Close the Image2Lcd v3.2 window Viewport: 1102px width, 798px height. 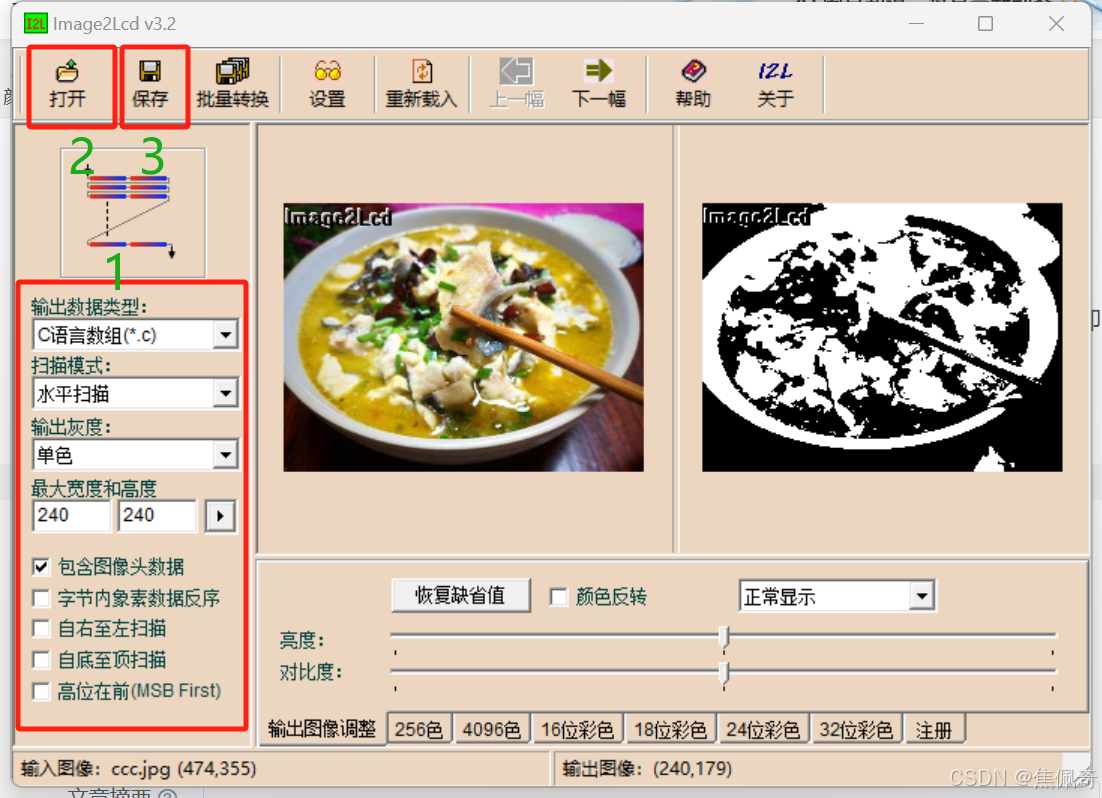pos(1056,24)
